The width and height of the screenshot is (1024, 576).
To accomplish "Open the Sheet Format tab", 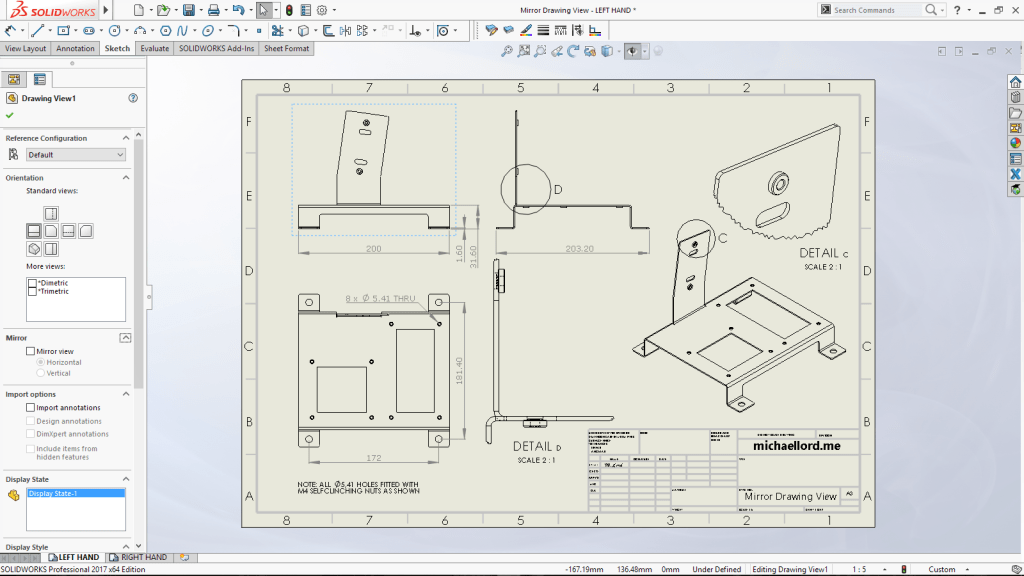I will pyautogui.click(x=287, y=48).
